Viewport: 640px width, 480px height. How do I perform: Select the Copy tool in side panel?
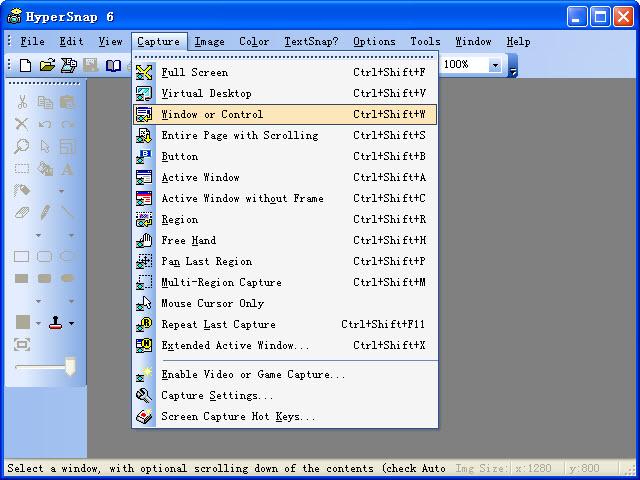click(x=45, y=102)
